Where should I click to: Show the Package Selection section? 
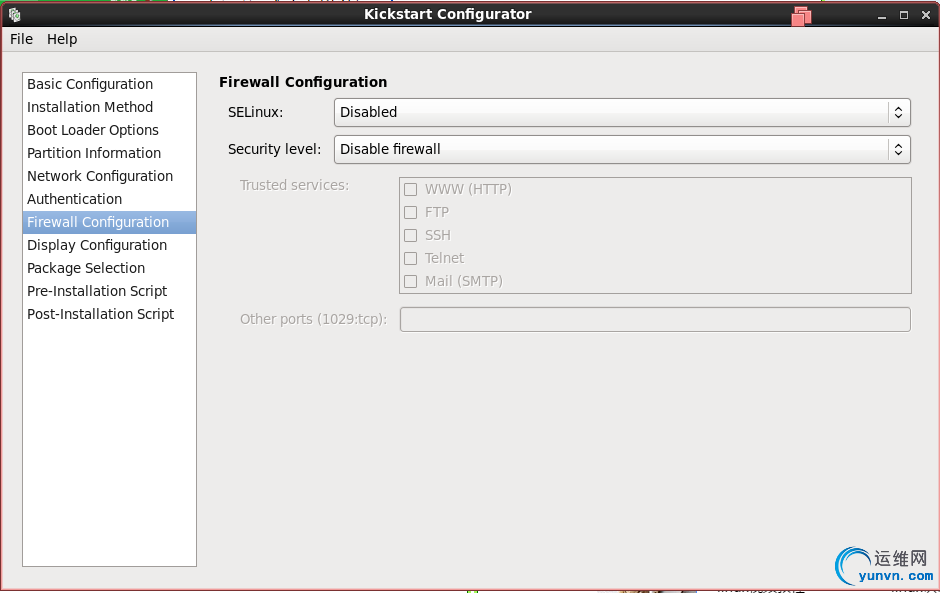coord(86,268)
